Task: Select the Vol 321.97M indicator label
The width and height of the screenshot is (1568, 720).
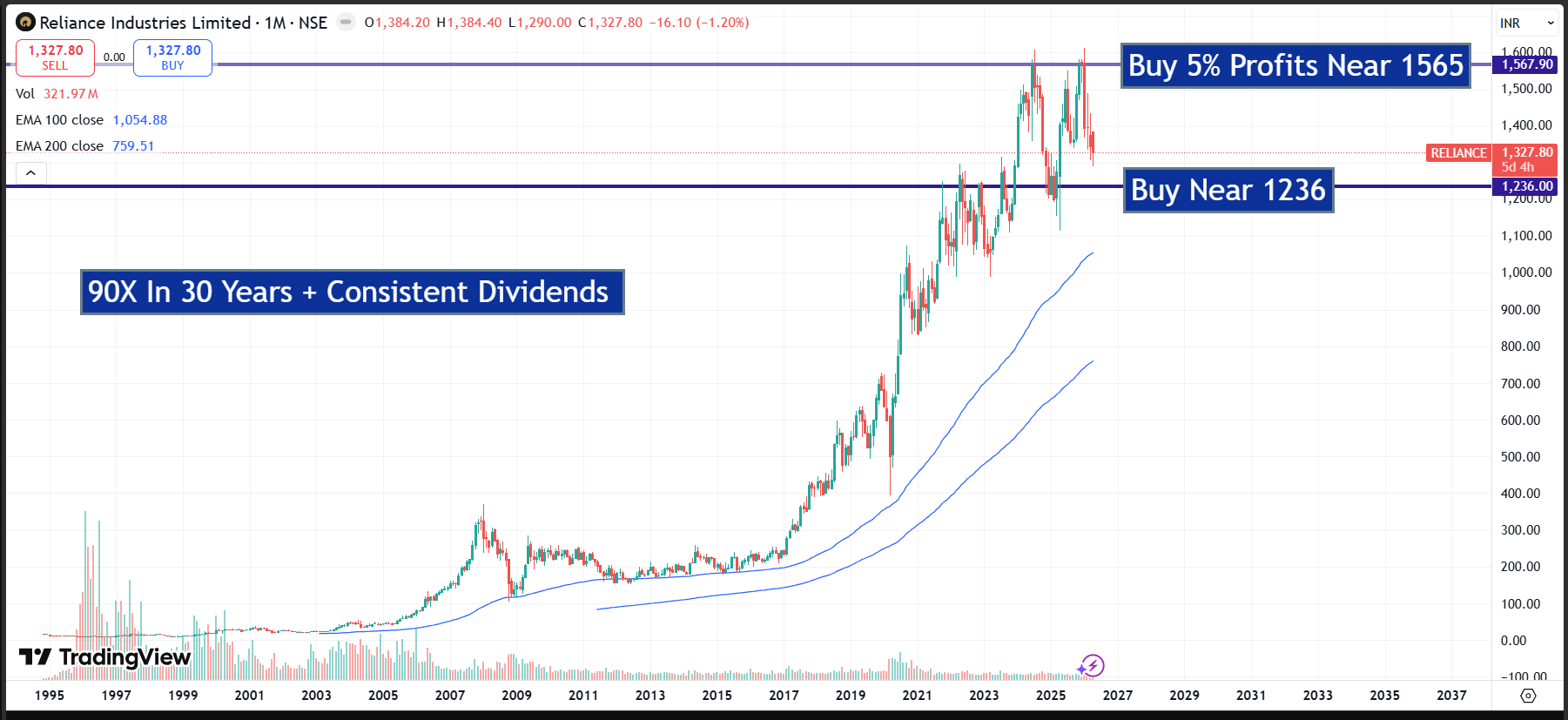Action: click(57, 94)
